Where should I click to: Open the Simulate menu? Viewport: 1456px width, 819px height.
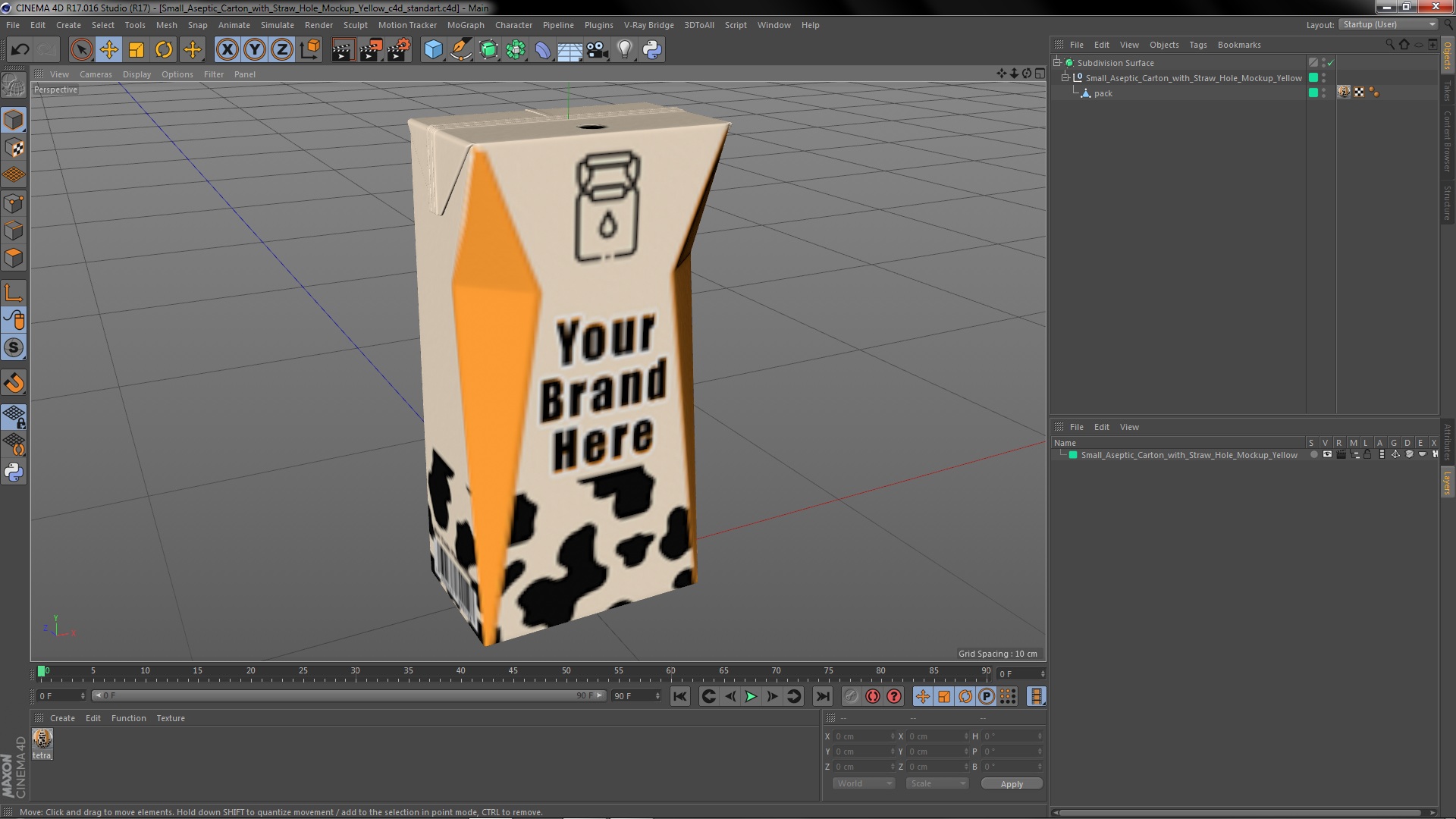coord(278,25)
